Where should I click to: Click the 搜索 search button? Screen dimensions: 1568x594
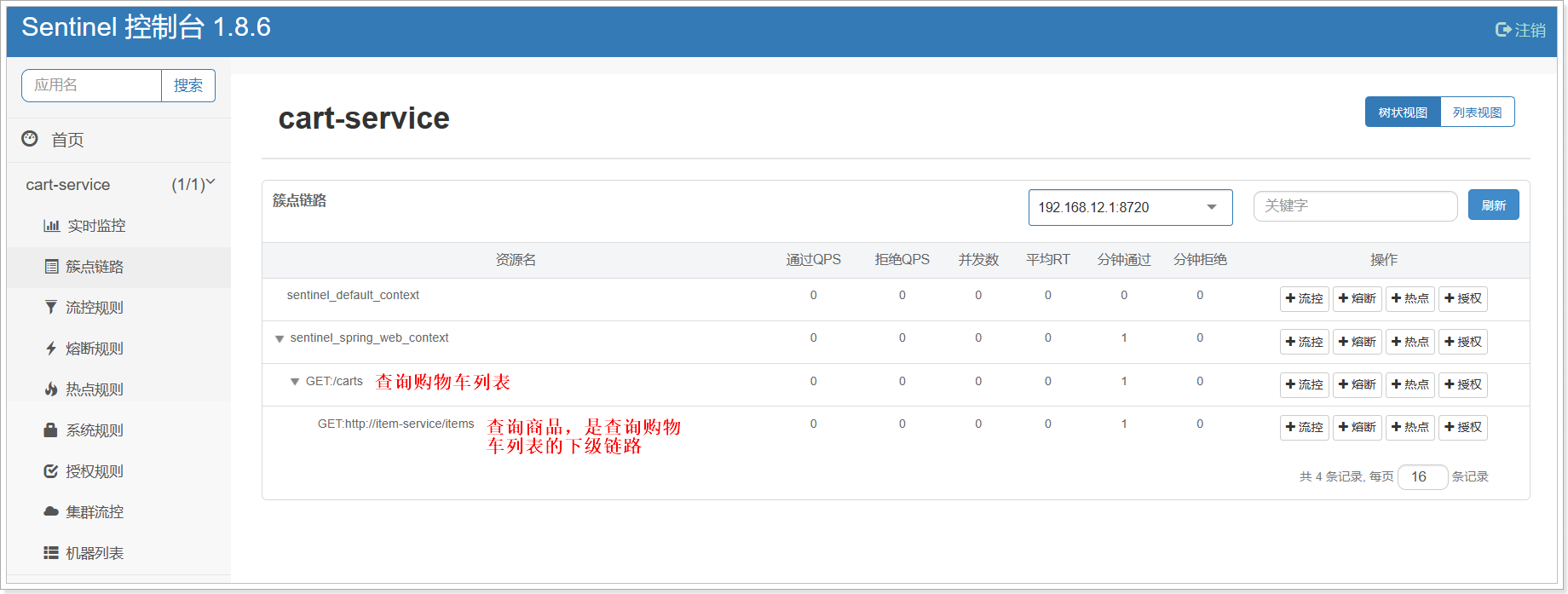[x=188, y=85]
